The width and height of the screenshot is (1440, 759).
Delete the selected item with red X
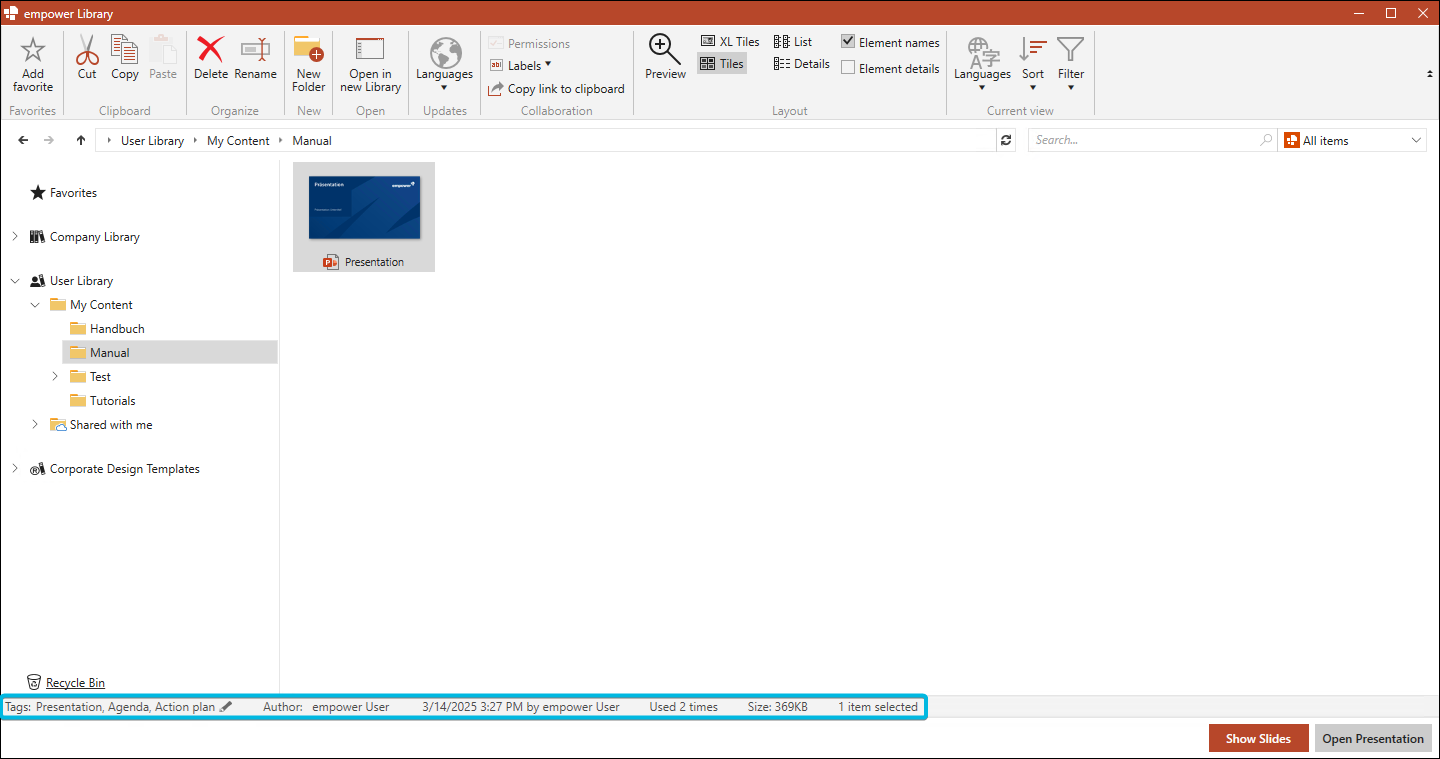pos(211,58)
